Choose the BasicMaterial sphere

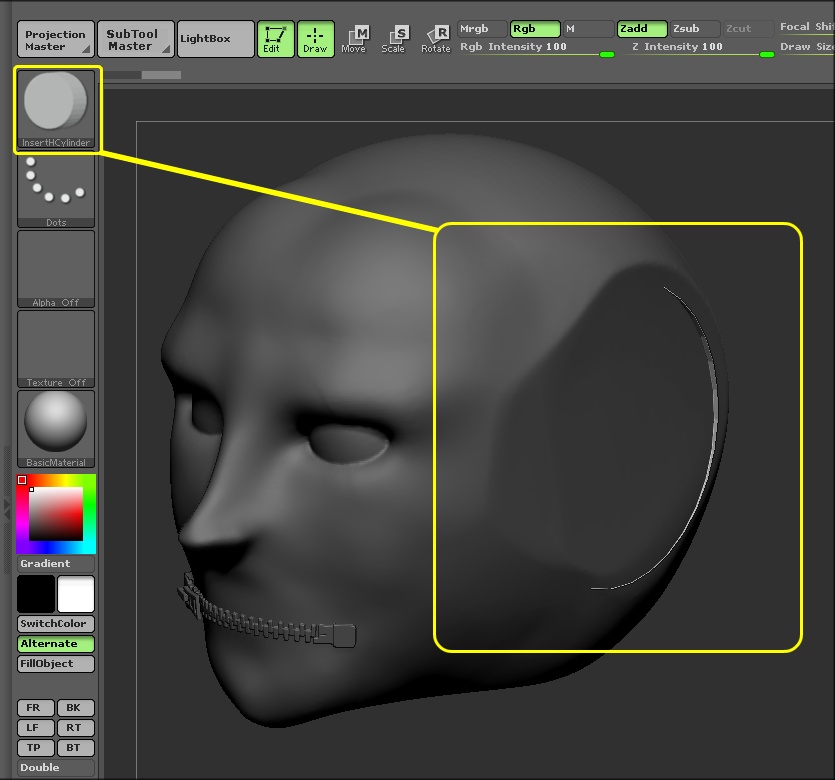coord(56,428)
